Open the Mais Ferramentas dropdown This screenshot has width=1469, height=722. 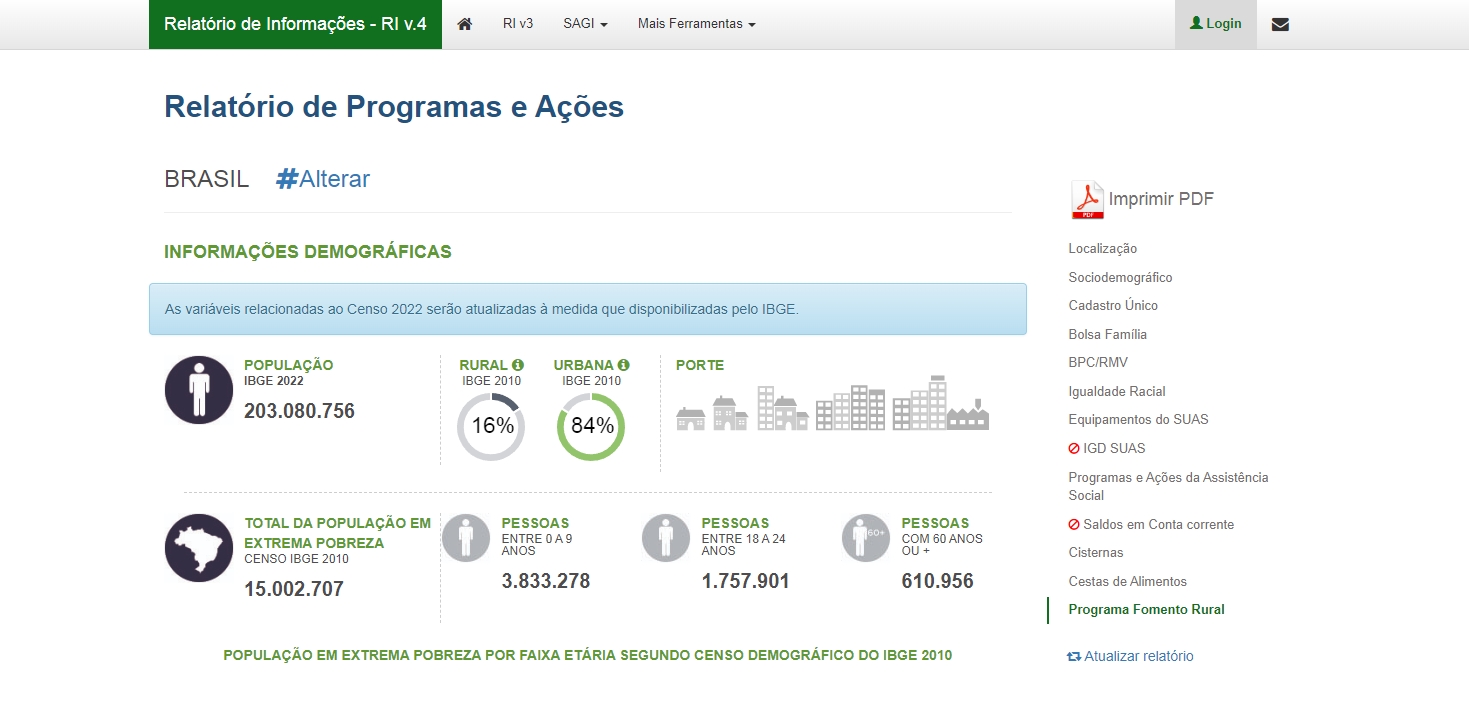pyautogui.click(x=696, y=24)
